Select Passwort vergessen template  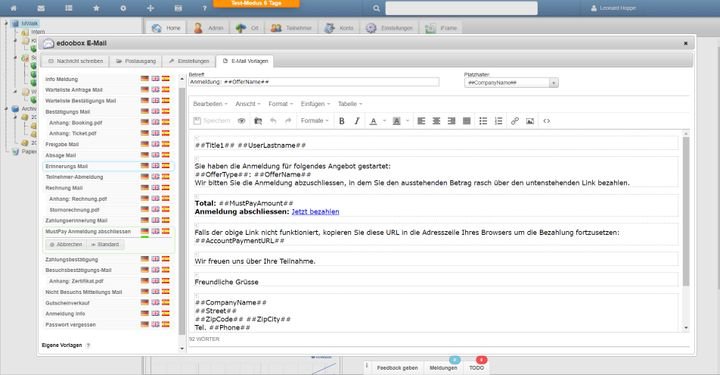point(71,325)
